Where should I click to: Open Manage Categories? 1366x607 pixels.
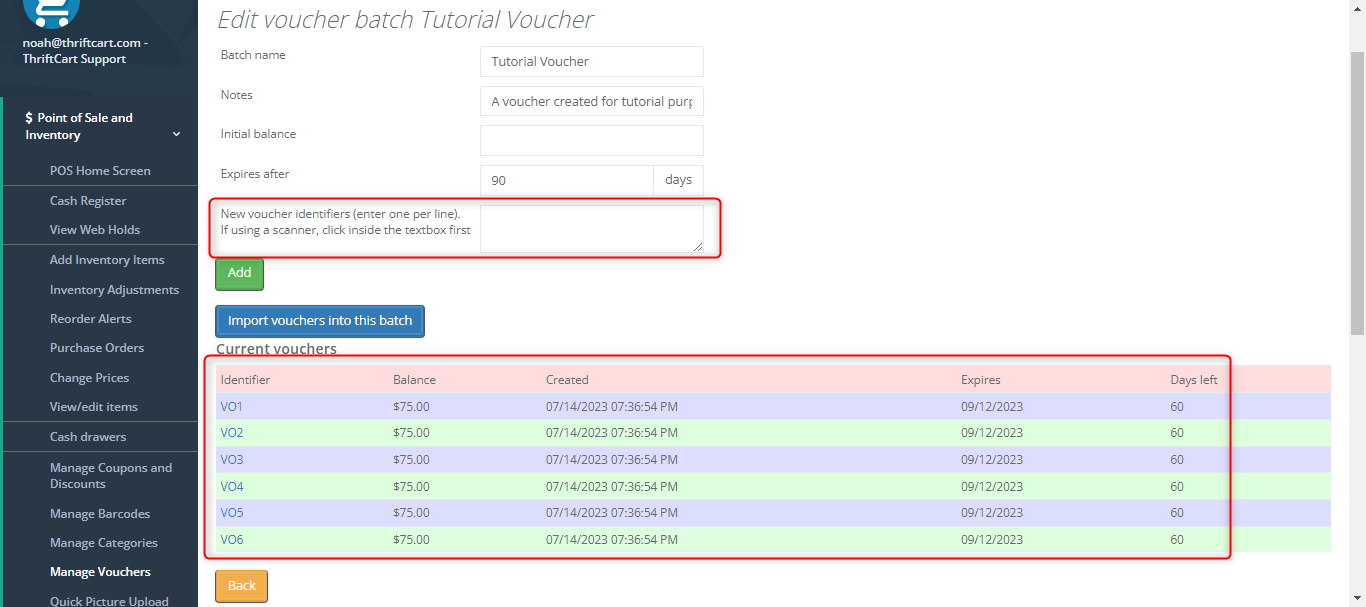[x=103, y=542]
